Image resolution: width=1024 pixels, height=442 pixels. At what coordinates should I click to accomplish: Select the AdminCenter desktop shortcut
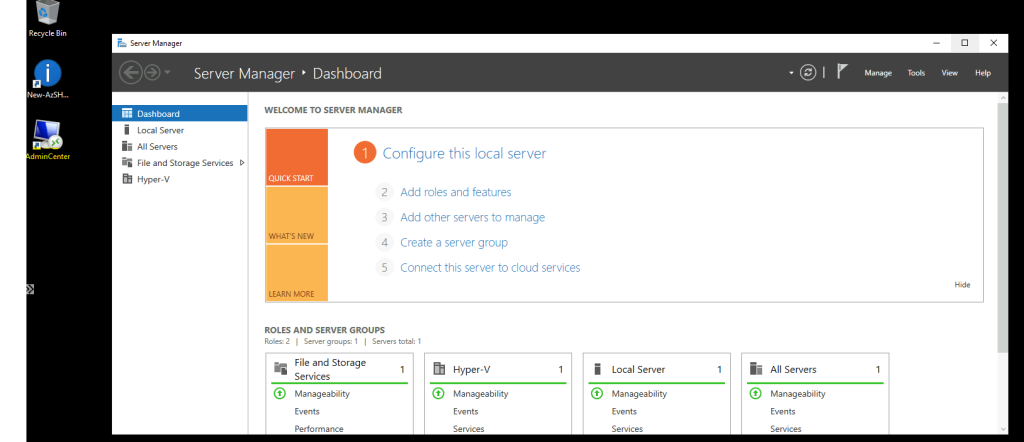(x=48, y=140)
